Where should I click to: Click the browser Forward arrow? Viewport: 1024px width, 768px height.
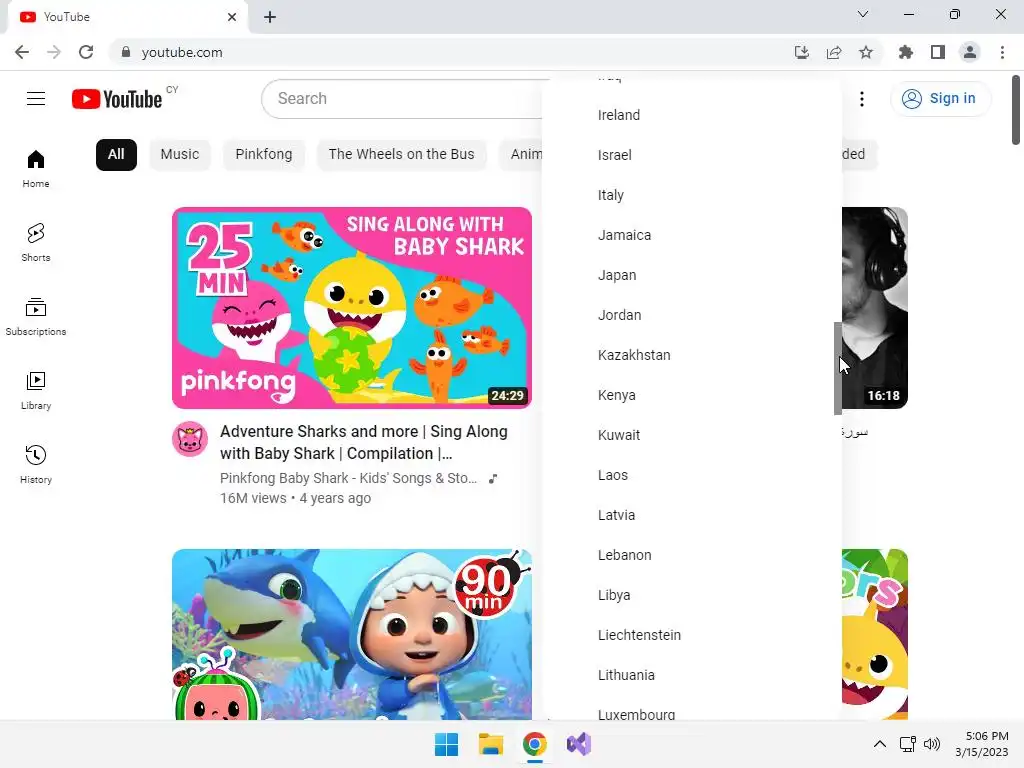tap(54, 52)
